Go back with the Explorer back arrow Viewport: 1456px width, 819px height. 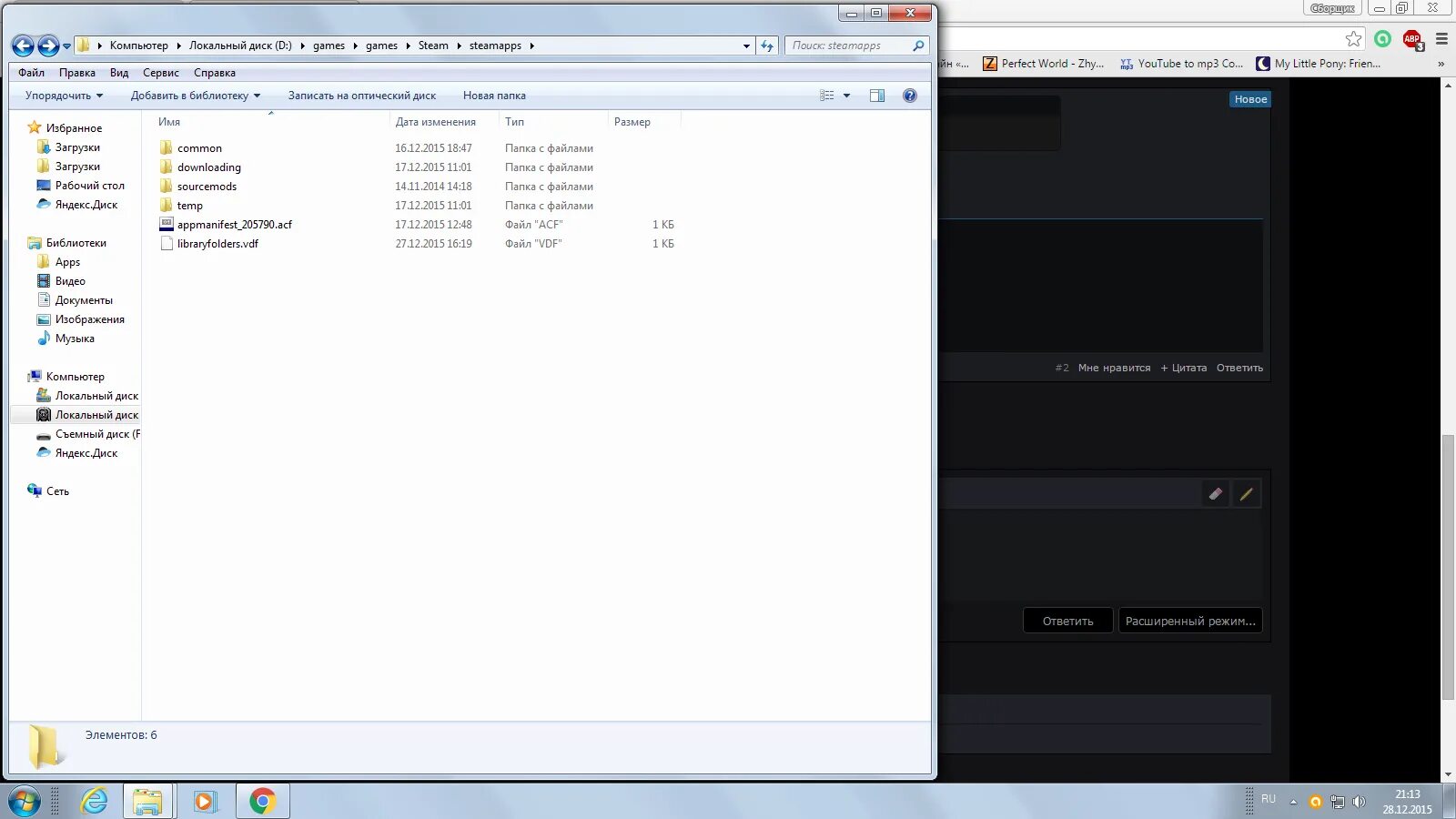[x=23, y=45]
